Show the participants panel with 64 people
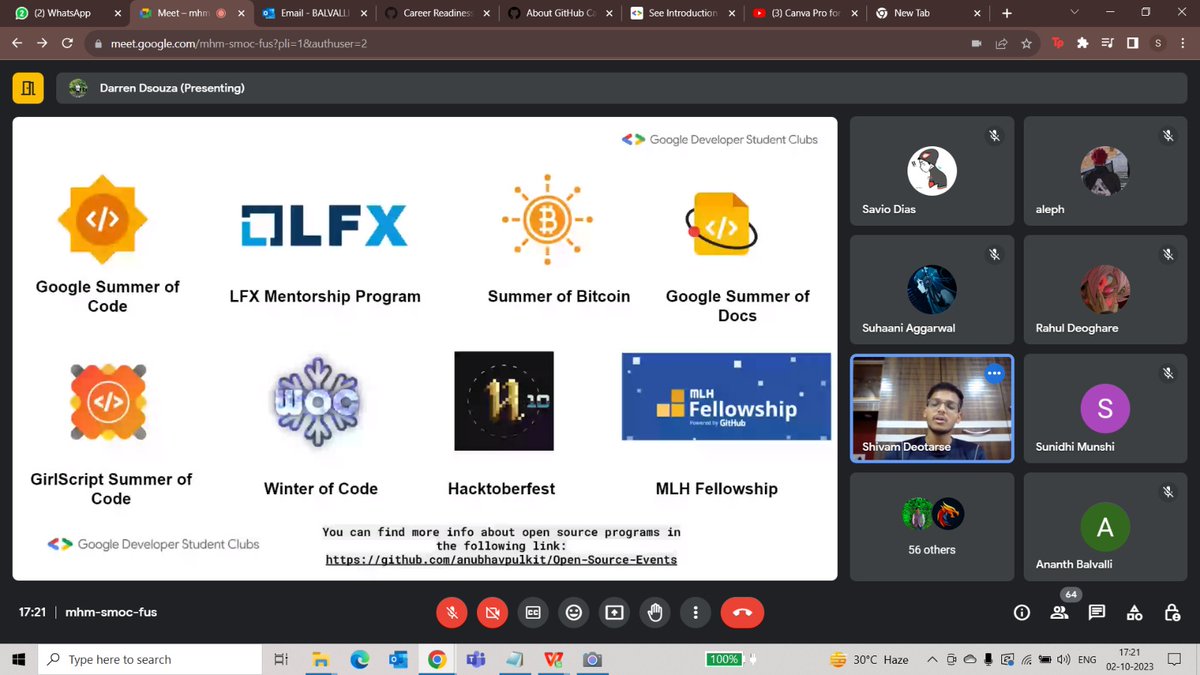The height and width of the screenshot is (675, 1200). 1059,612
